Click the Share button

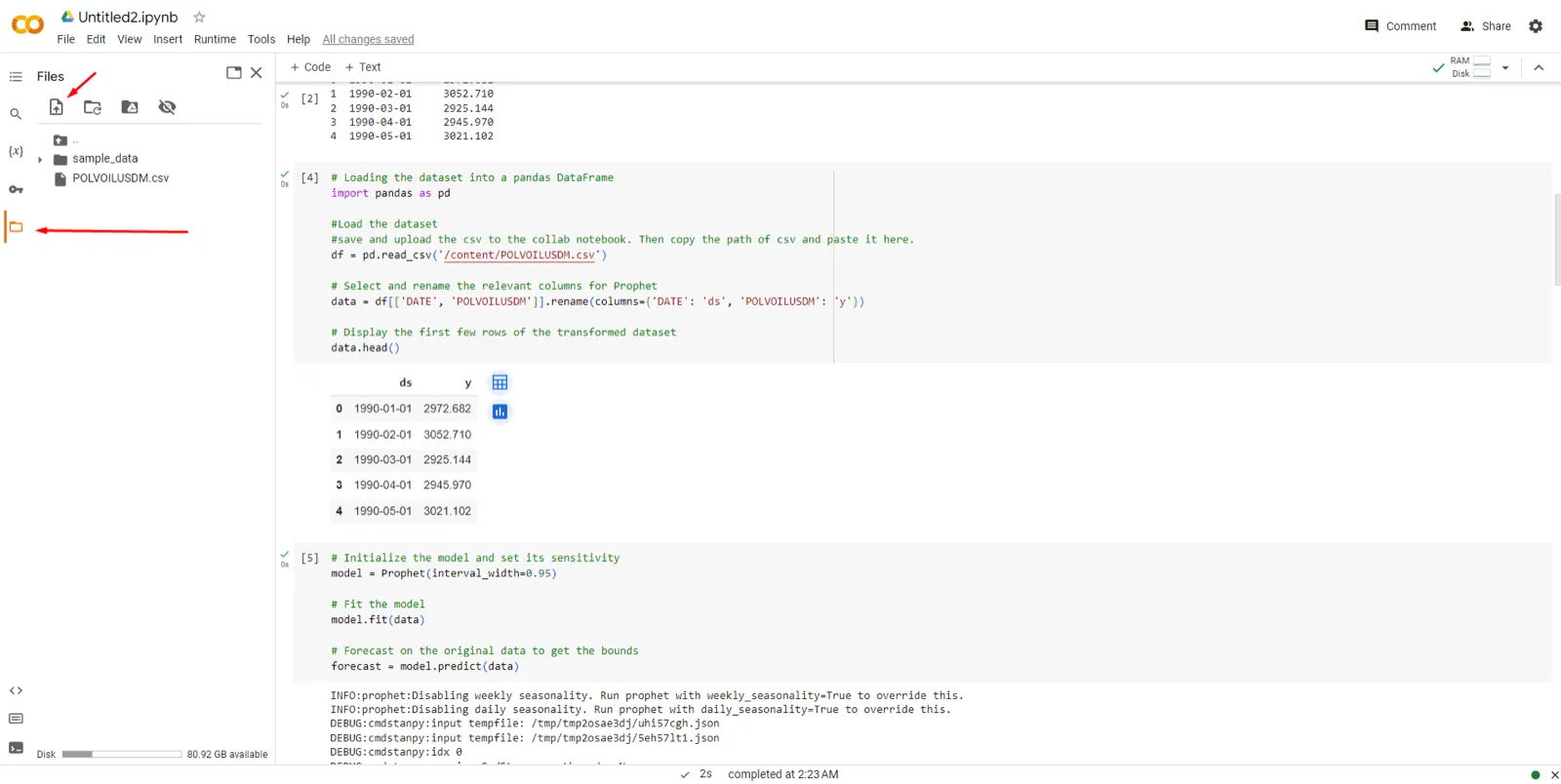1485,26
